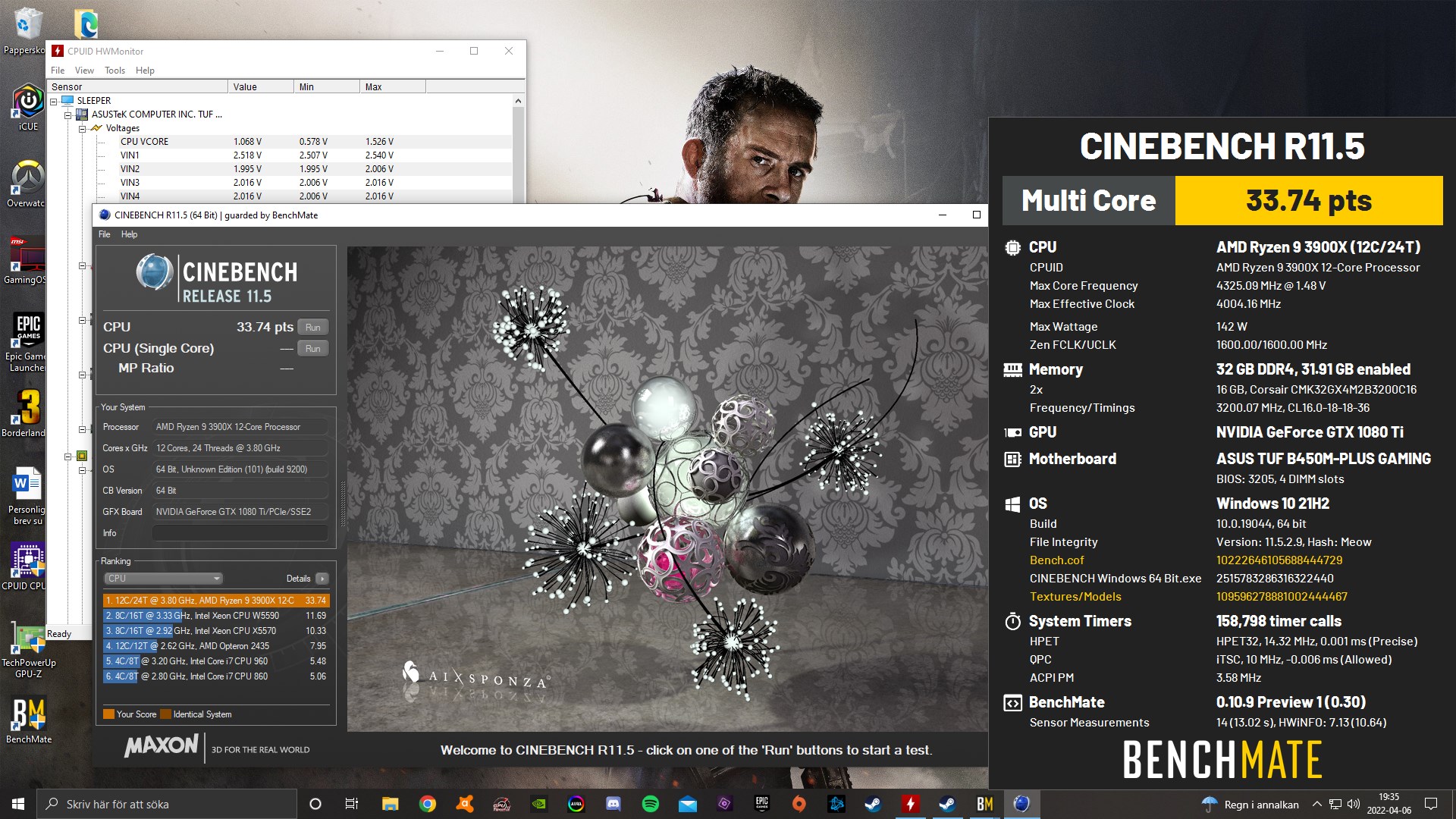Switch to HWMonitor red taskbar icon
Viewport: 1456px width, 819px height.
[911, 804]
